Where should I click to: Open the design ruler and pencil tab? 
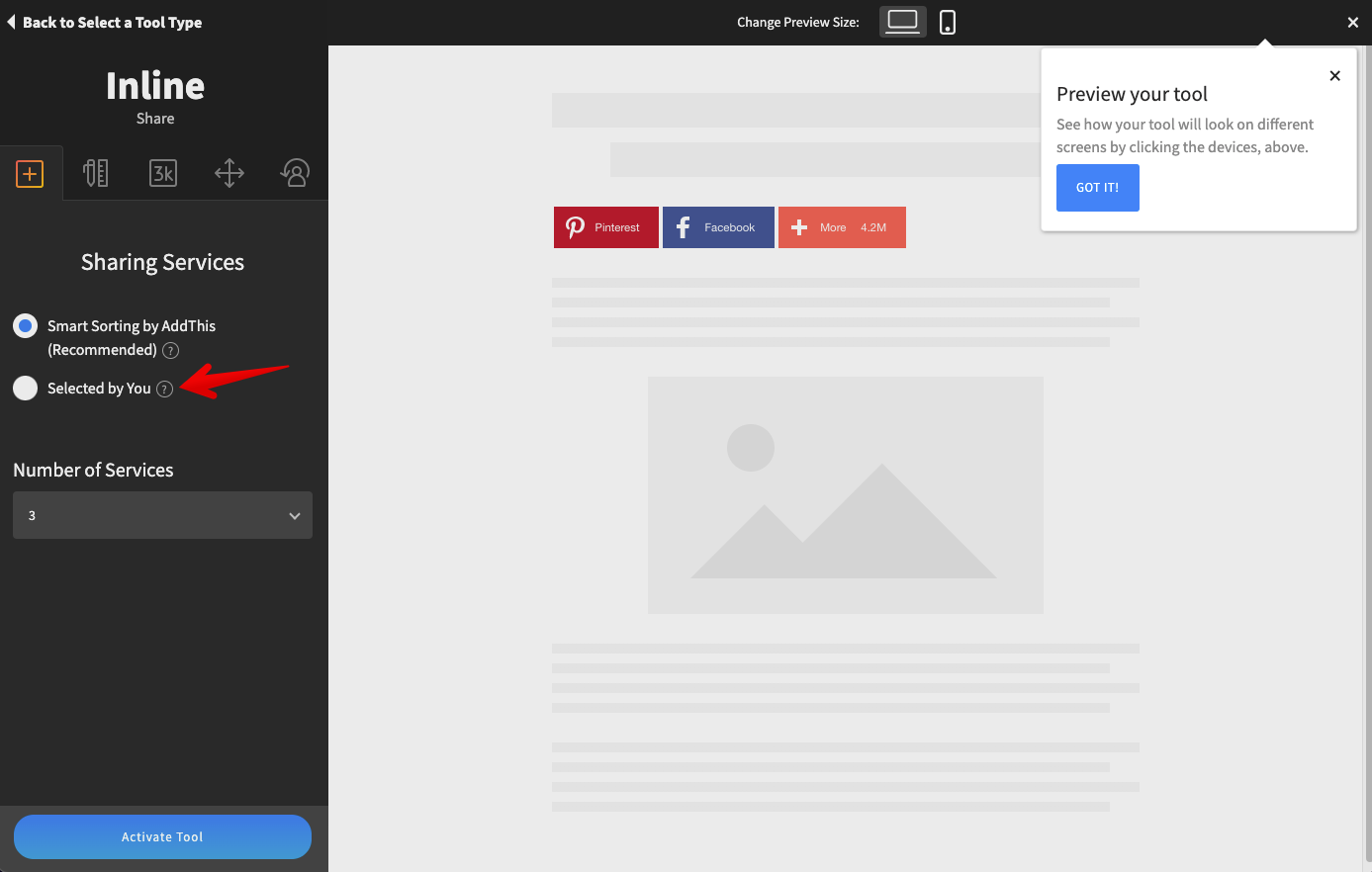click(x=96, y=173)
